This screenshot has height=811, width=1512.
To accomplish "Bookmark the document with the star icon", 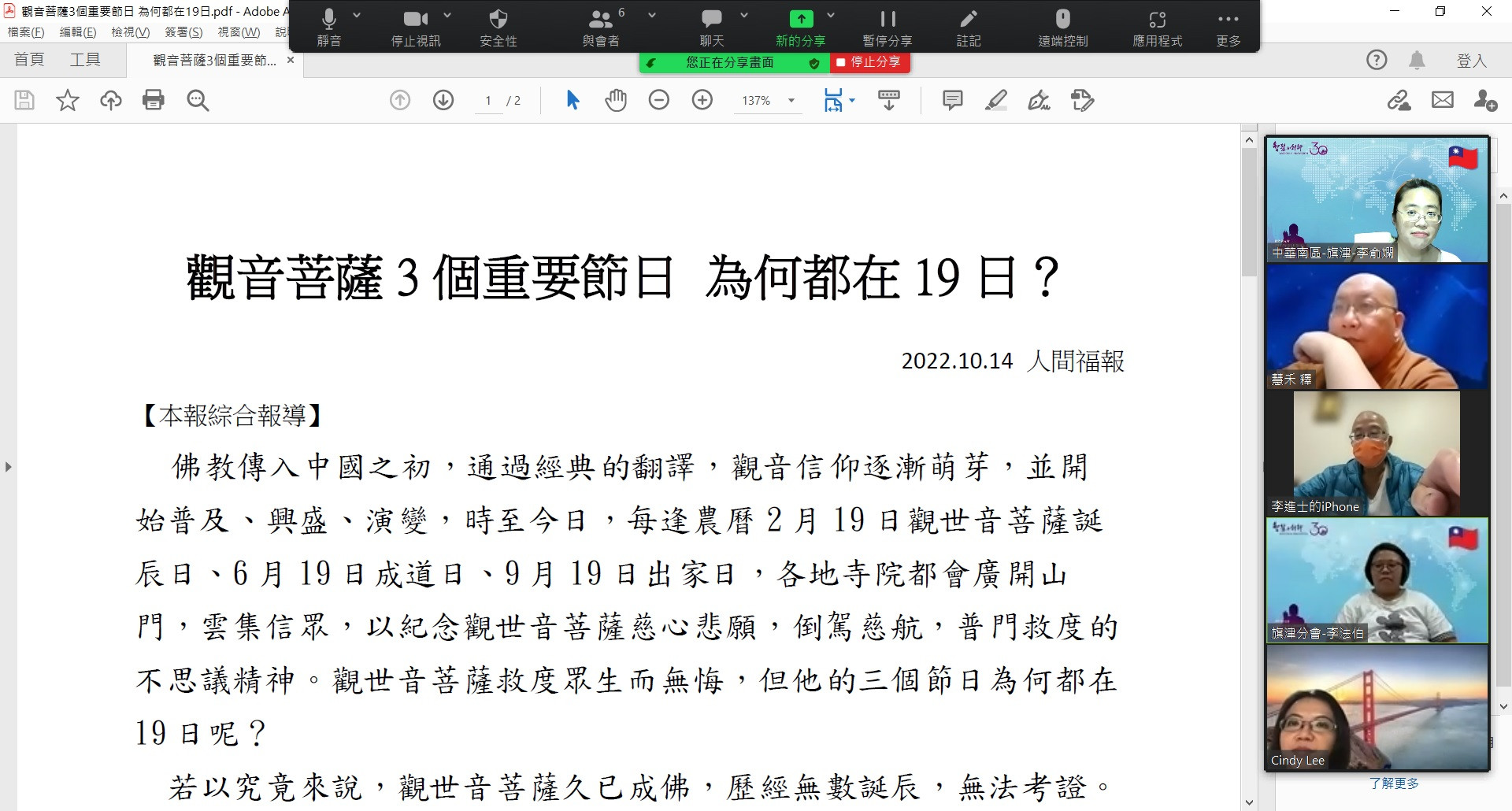I will tap(68, 100).
